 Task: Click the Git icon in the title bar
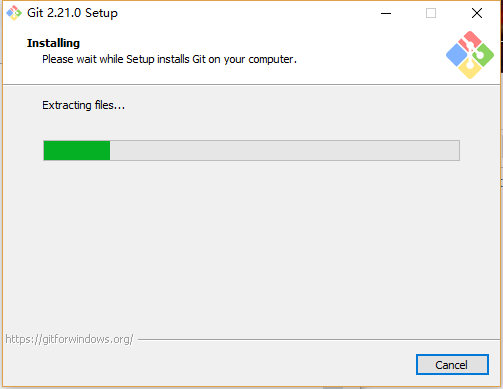[14, 13]
